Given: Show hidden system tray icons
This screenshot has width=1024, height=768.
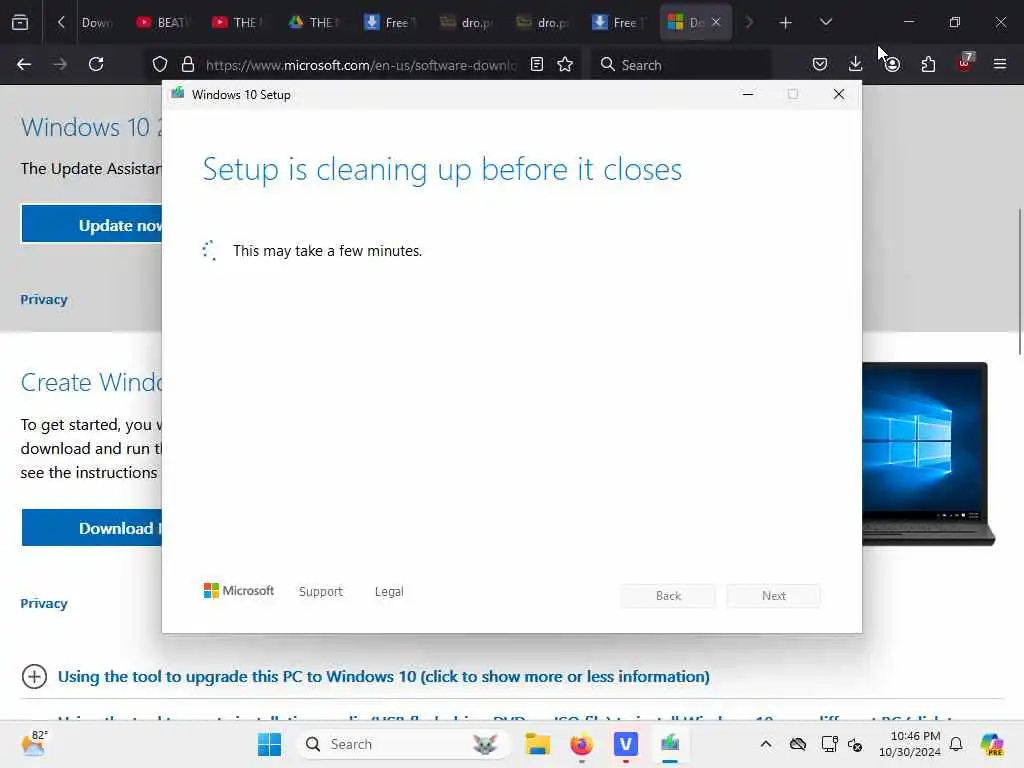Looking at the screenshot, I should tap(766, 744).
